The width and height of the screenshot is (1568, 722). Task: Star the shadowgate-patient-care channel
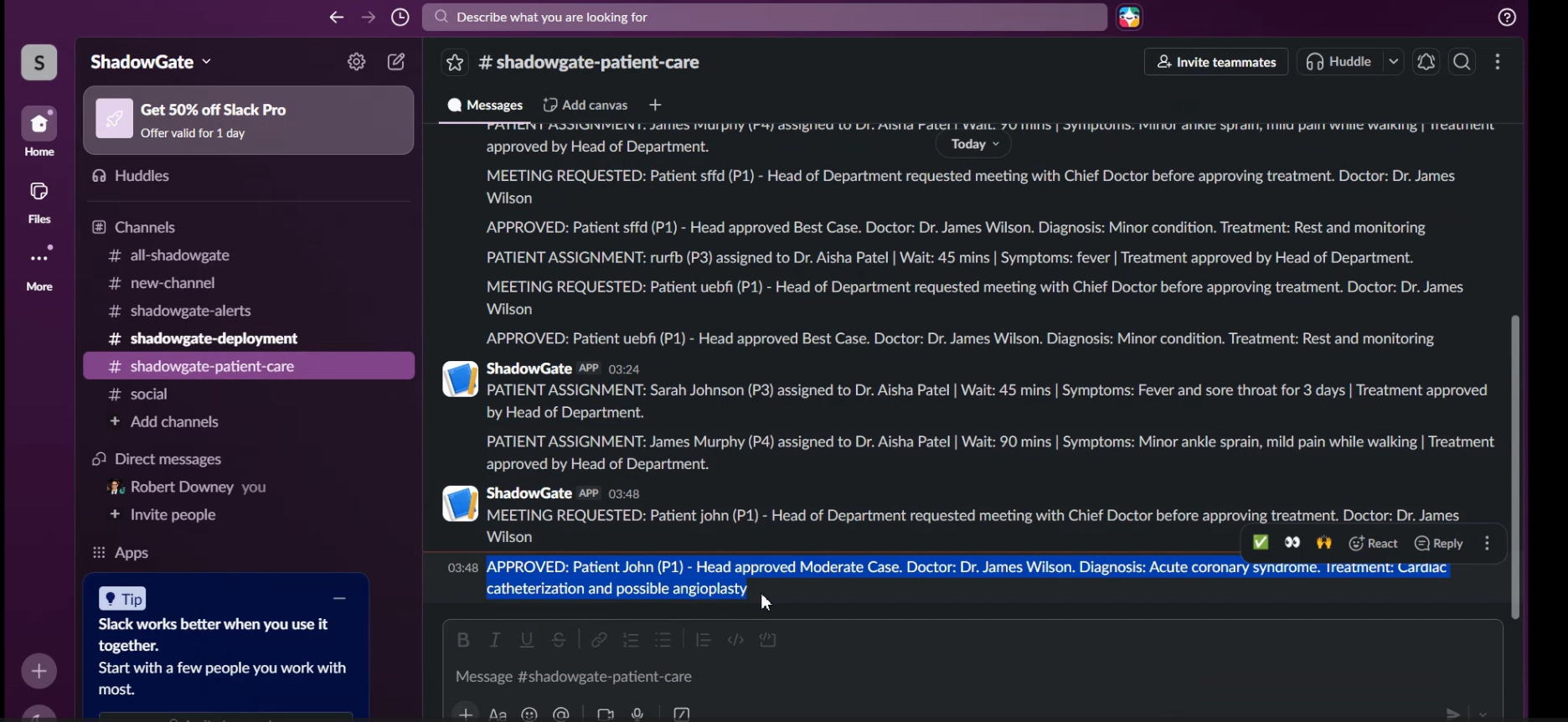point(455,63)
